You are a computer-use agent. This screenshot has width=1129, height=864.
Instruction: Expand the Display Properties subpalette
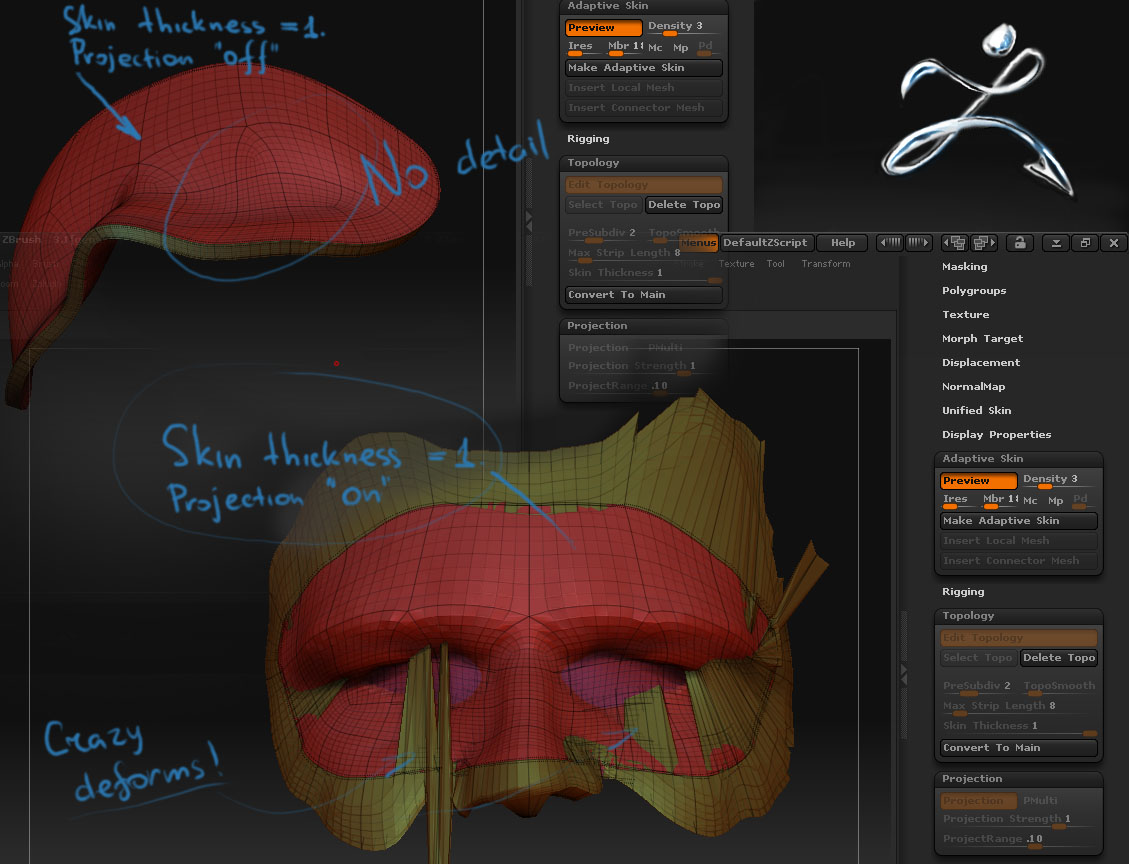[x=996, y=434]
